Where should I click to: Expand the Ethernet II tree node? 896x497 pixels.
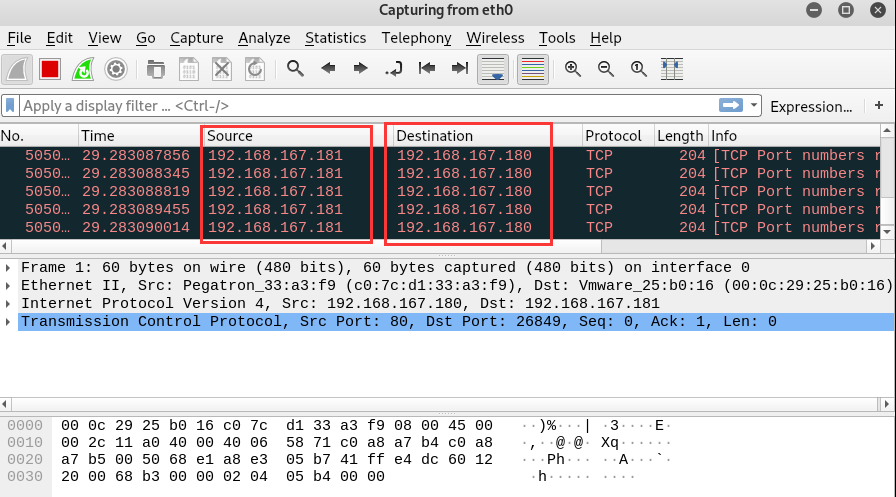(8, 285)
